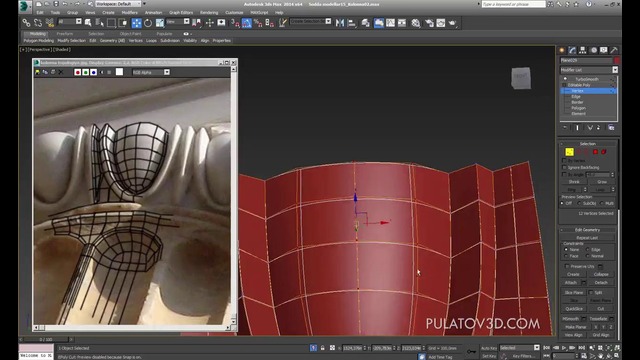Switch to Object Paint ribbon tab

(131, 34)
